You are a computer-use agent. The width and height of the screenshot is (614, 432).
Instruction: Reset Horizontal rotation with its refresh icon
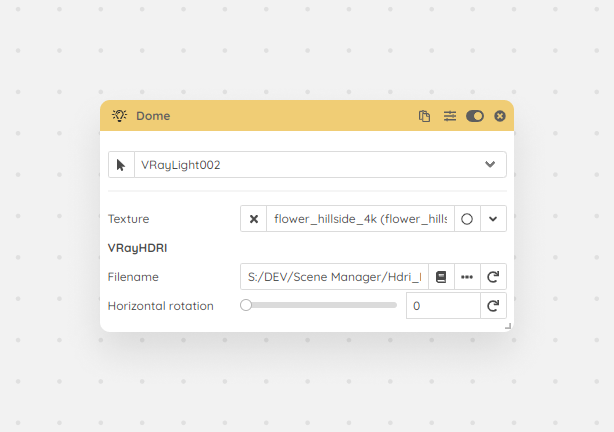[x=493, y=306]
